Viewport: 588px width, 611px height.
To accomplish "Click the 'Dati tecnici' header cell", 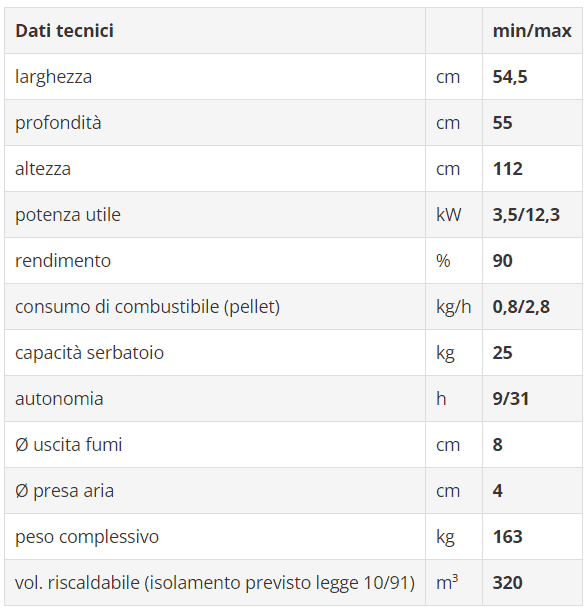I will (215, 30).
